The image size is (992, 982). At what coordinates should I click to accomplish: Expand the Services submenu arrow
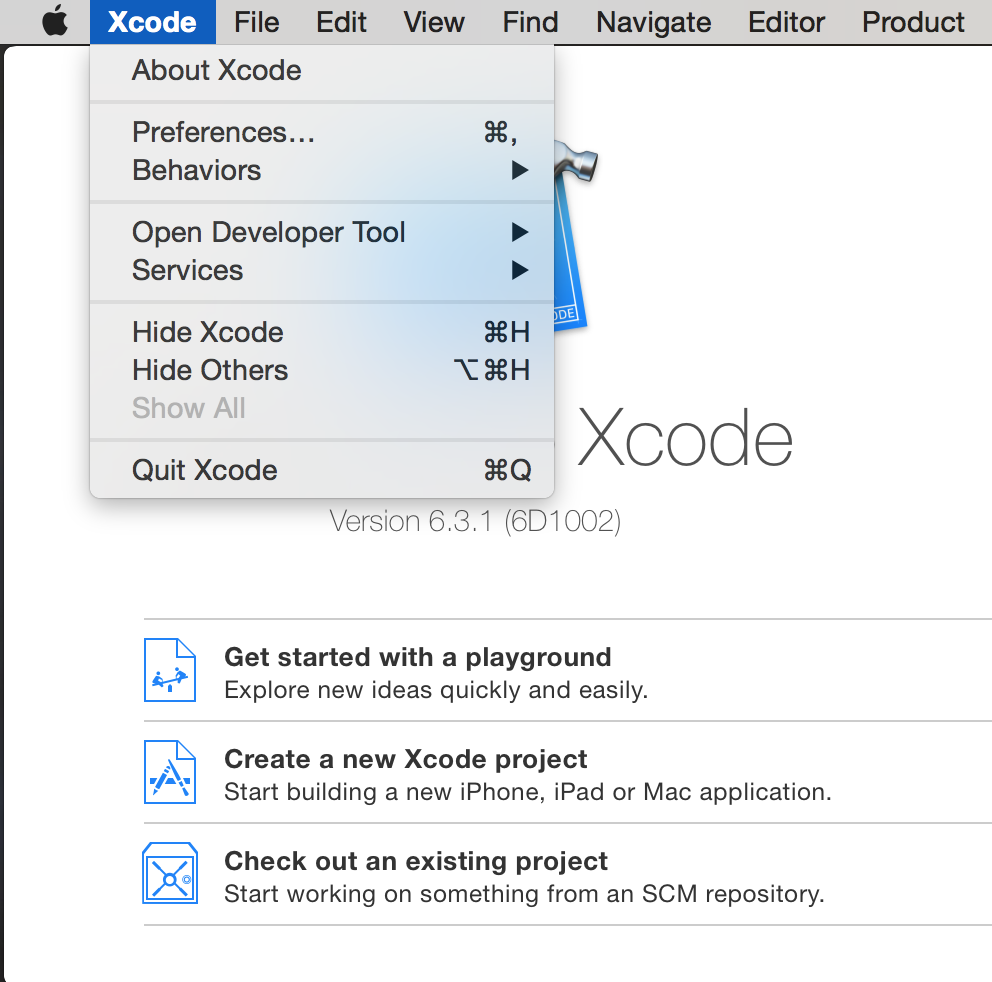pos(519,270)
